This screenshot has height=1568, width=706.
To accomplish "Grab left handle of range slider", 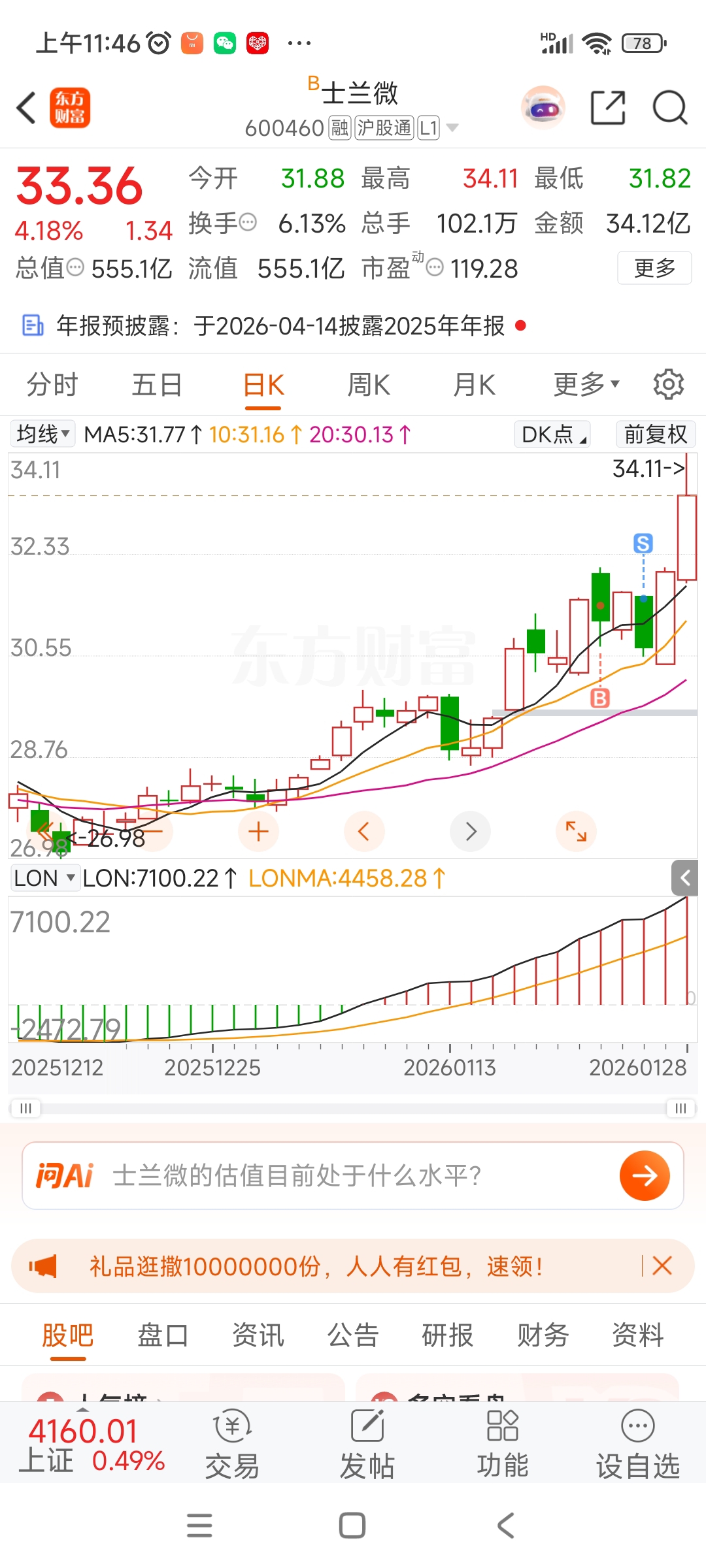I will [25, 1108].
